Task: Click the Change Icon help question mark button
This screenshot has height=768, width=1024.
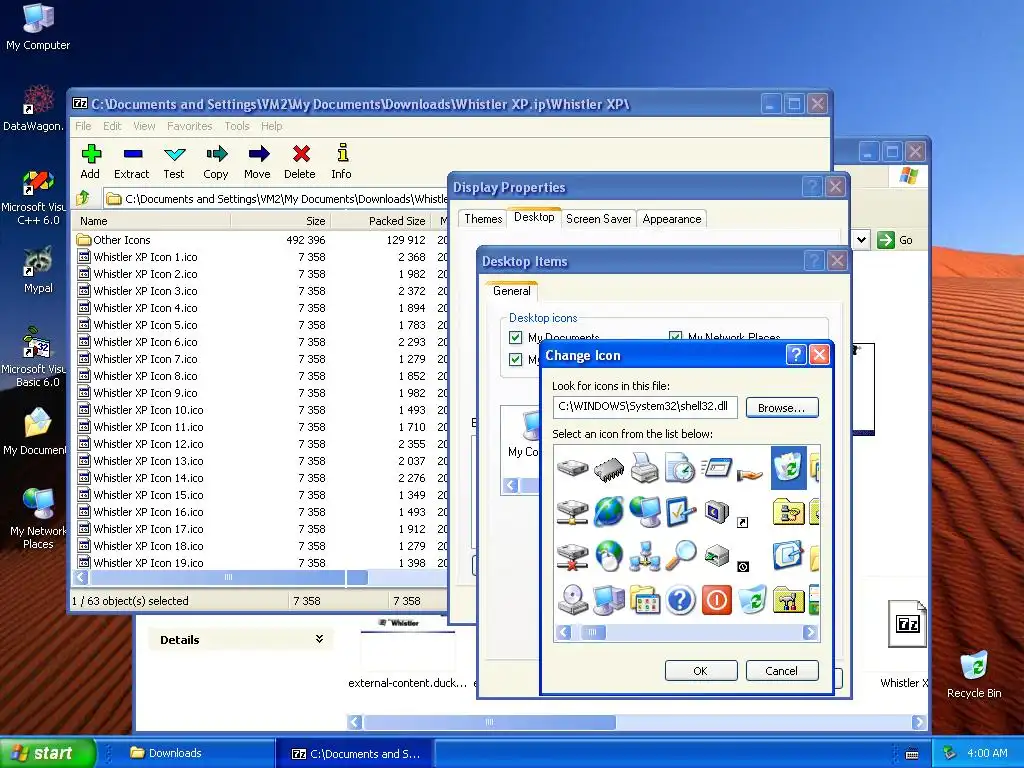Action: click(795, 355)
